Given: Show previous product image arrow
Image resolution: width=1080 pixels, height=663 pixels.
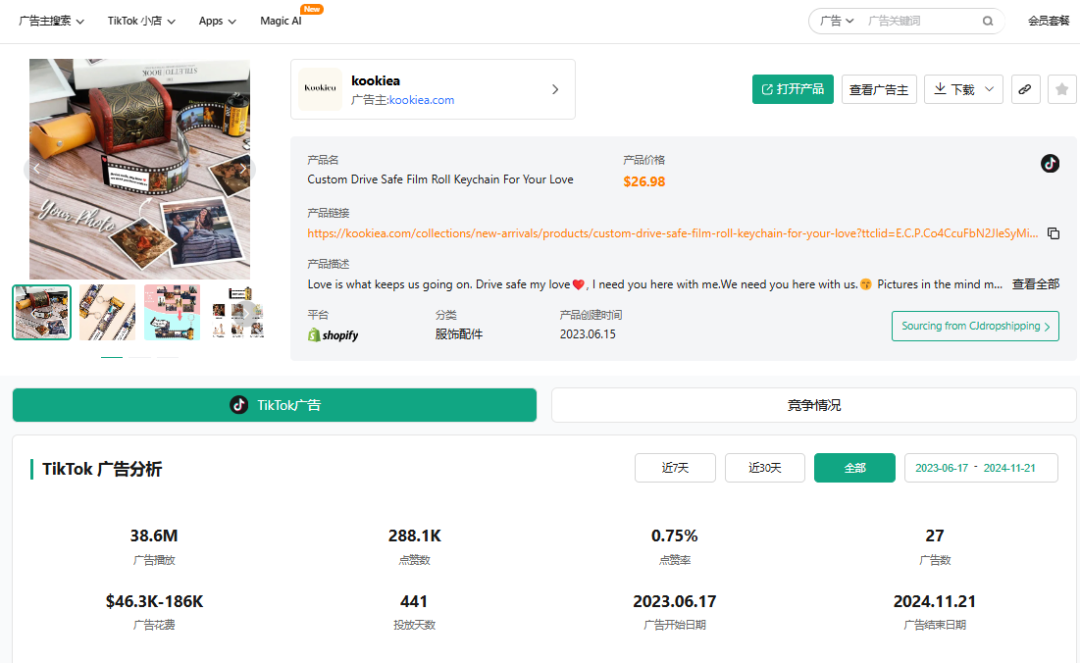Looking at the screenshot, I should [x=37, y=168].
